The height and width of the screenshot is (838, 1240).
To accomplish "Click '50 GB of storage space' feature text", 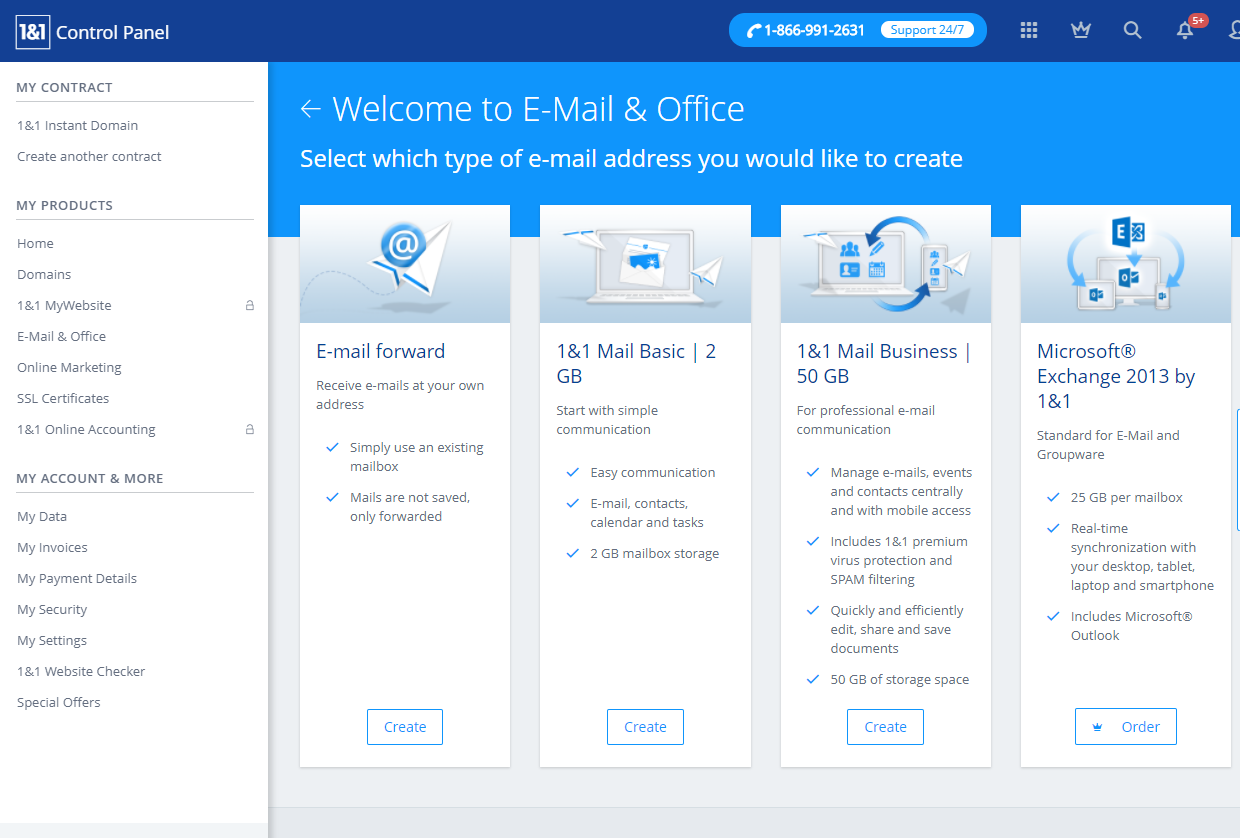I will pos(900,680).
